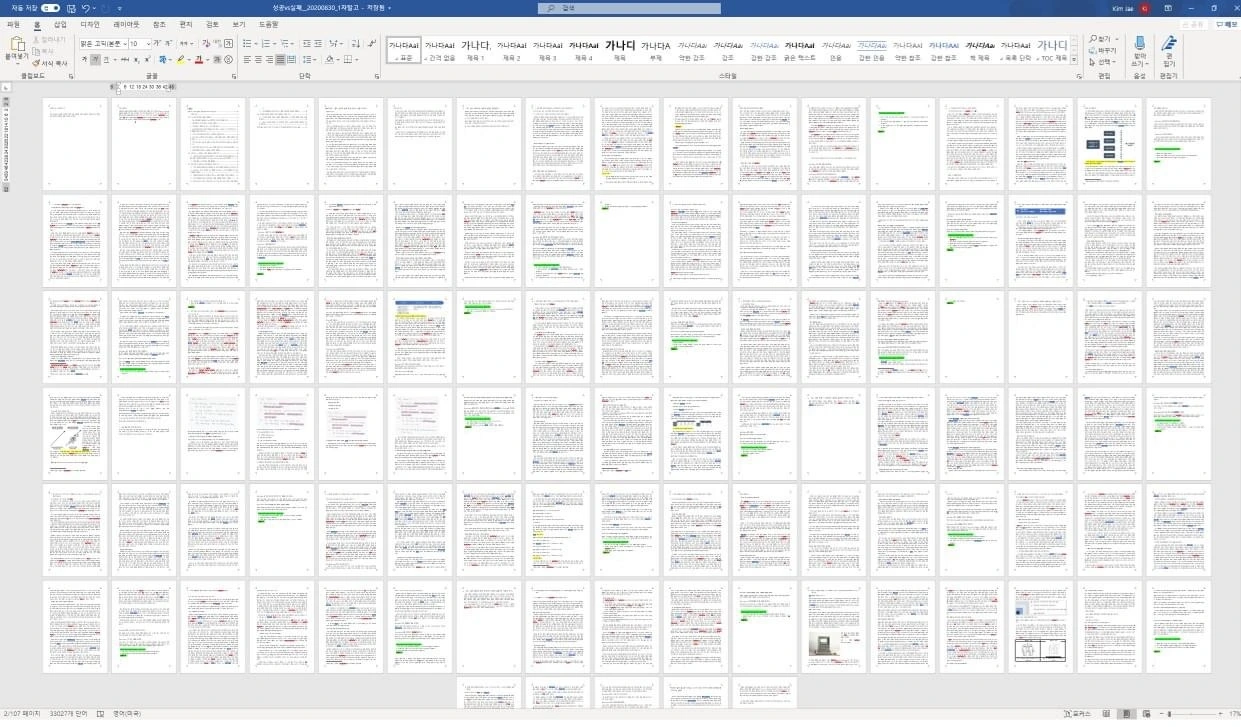This screenshot has width=1241, height=727.
Task: Open the 파일 (File) menu tab
Action: (13, 23)
